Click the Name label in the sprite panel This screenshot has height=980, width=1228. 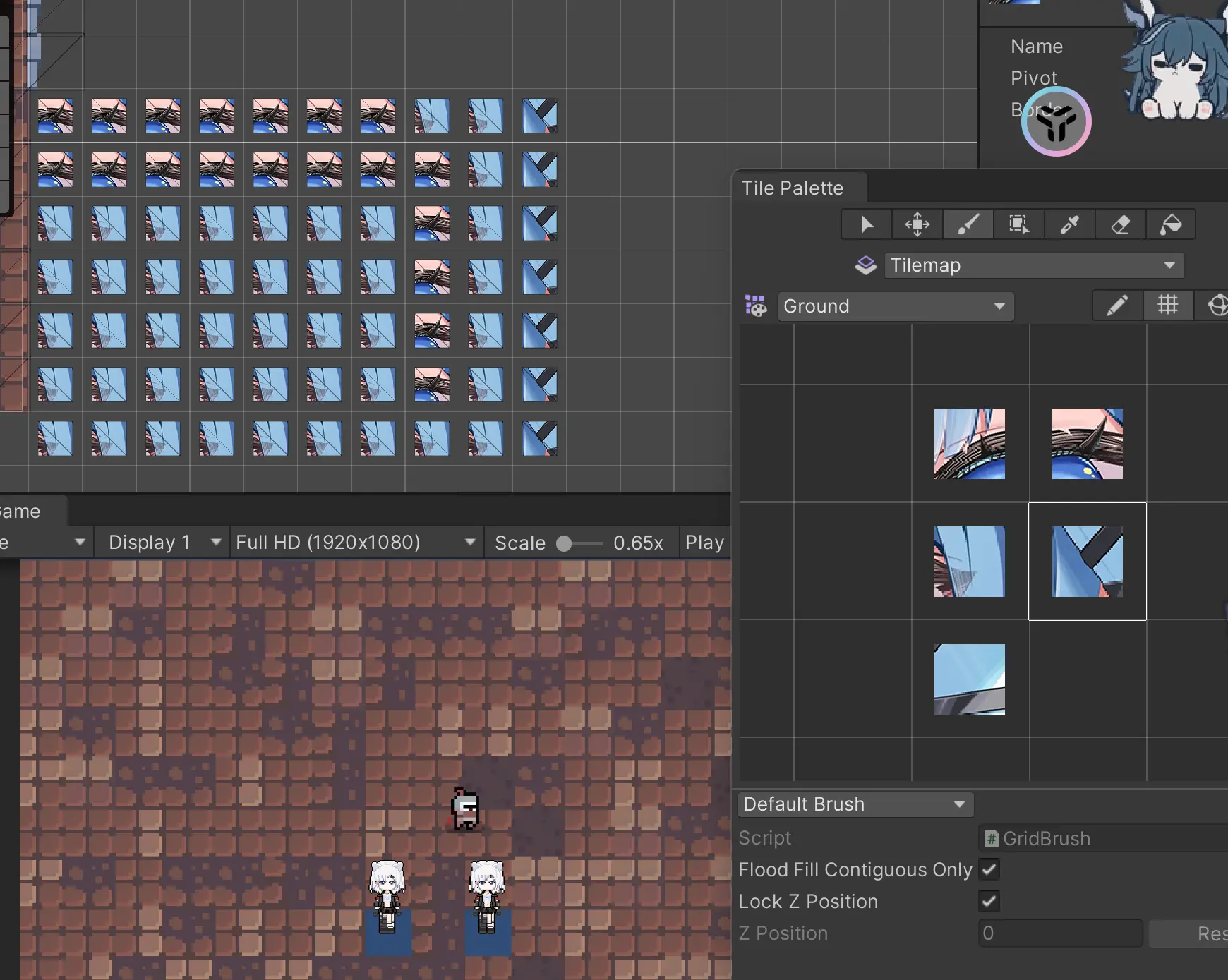1037,46
